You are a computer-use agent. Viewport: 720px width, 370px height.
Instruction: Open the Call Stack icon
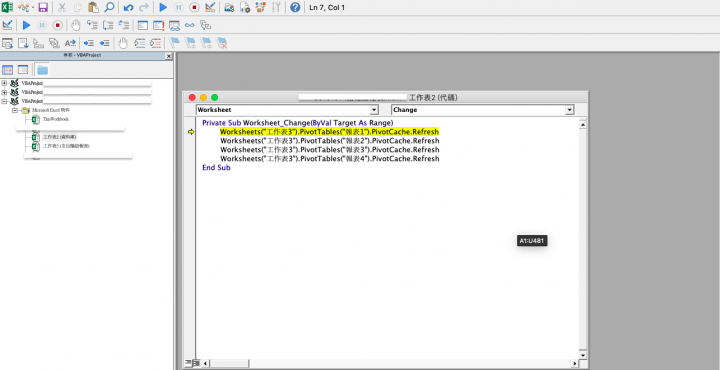205,25
